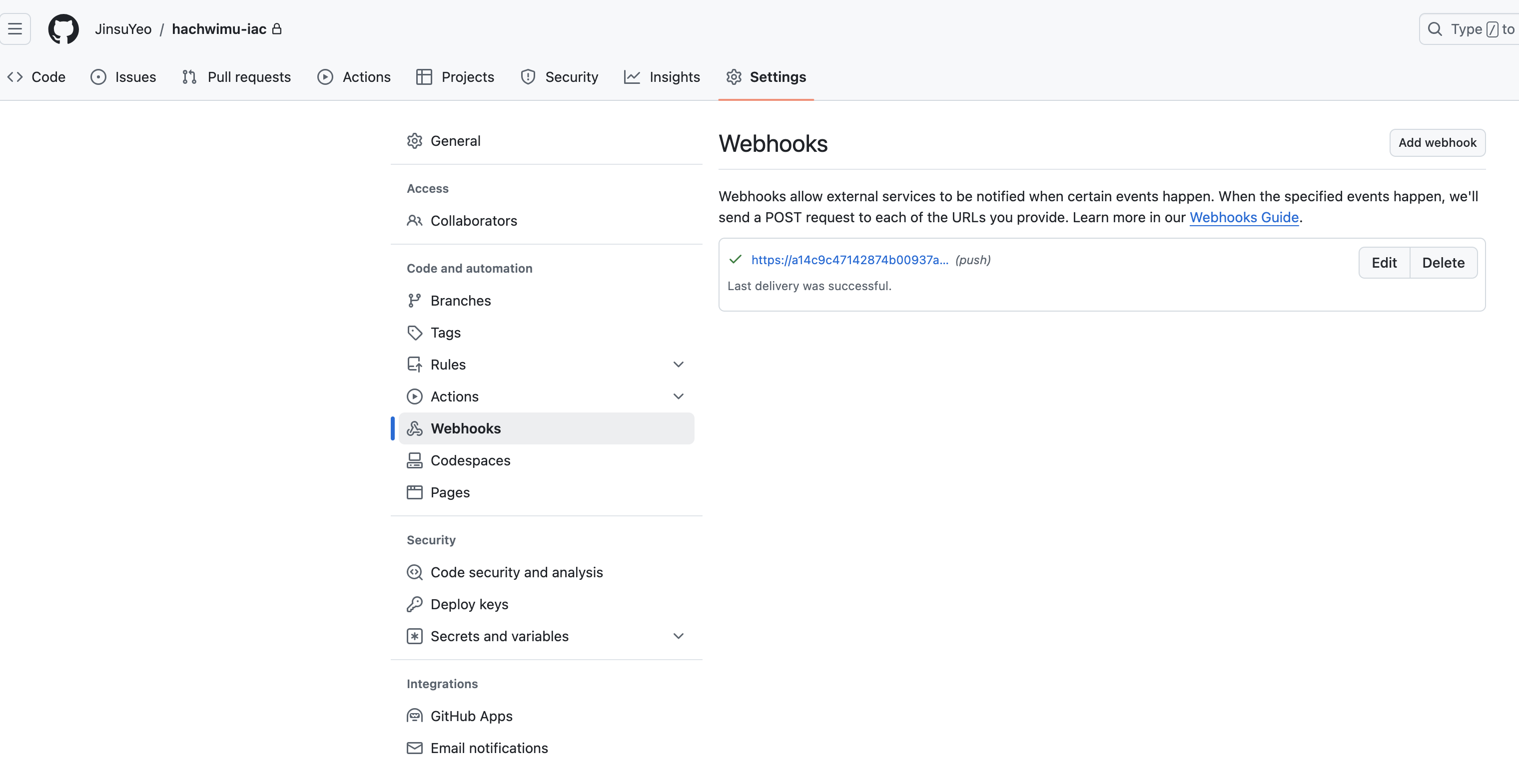
Task: Open Branches settings
Action: pyautogui.click(x=546, y=301)
